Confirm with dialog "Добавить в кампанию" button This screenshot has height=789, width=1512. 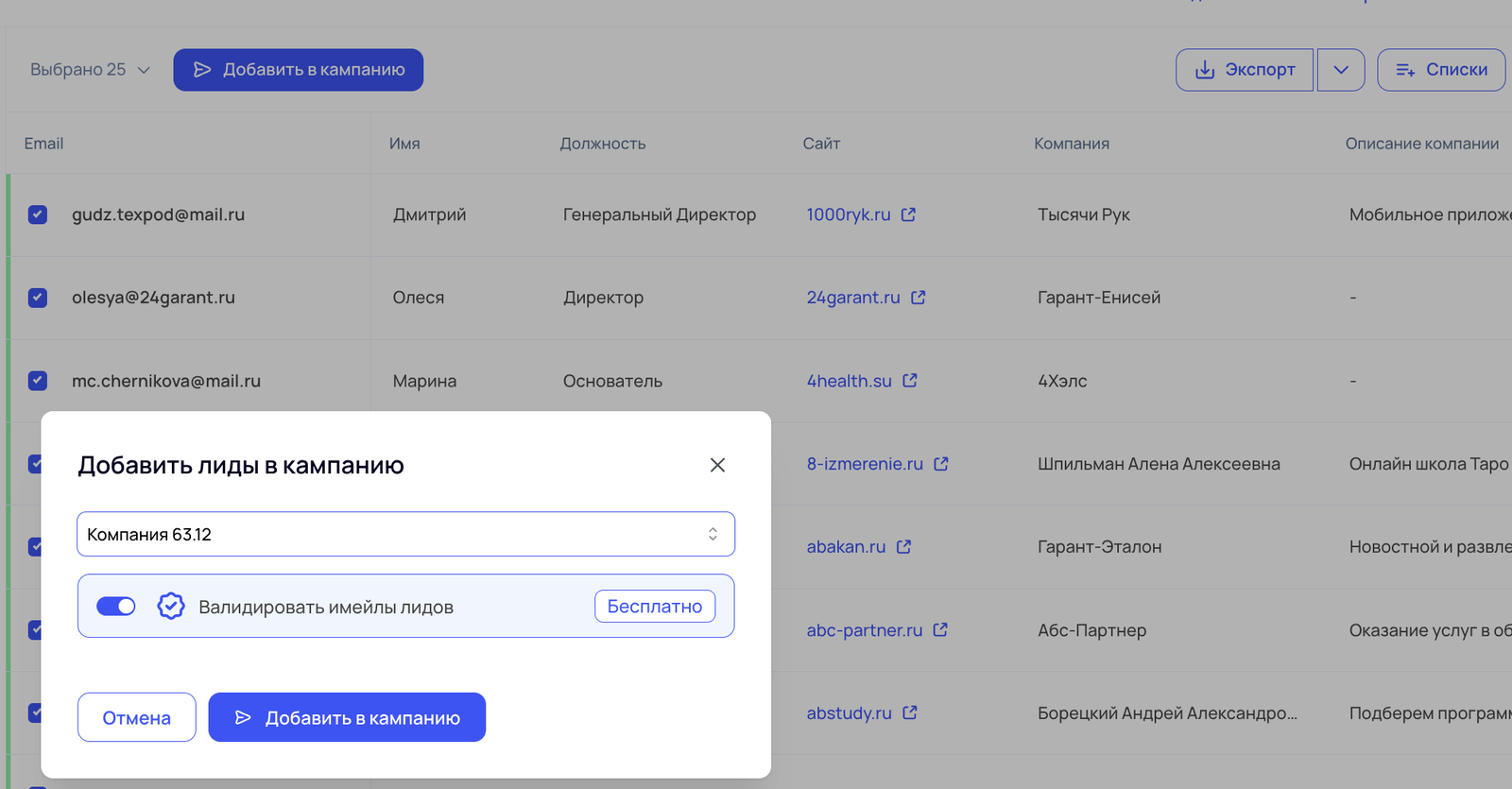point(347,718)
